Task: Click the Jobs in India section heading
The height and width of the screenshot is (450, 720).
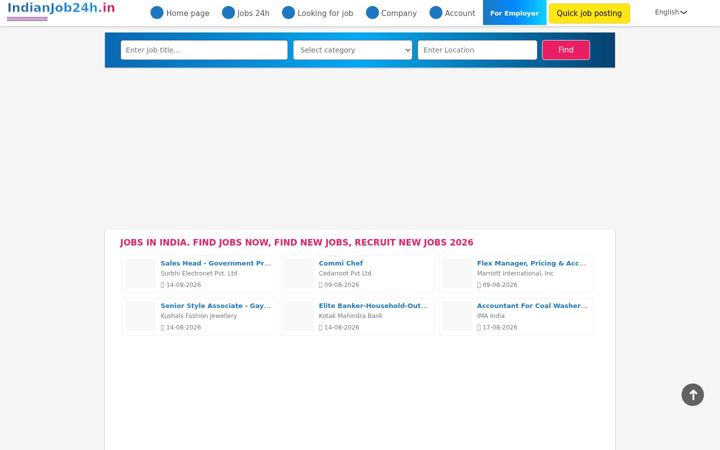Action: 297,242
